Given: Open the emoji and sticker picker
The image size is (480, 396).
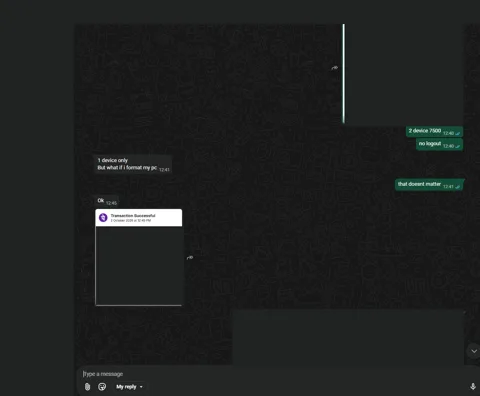Looking at the screenshot, I should coord(102,387).
